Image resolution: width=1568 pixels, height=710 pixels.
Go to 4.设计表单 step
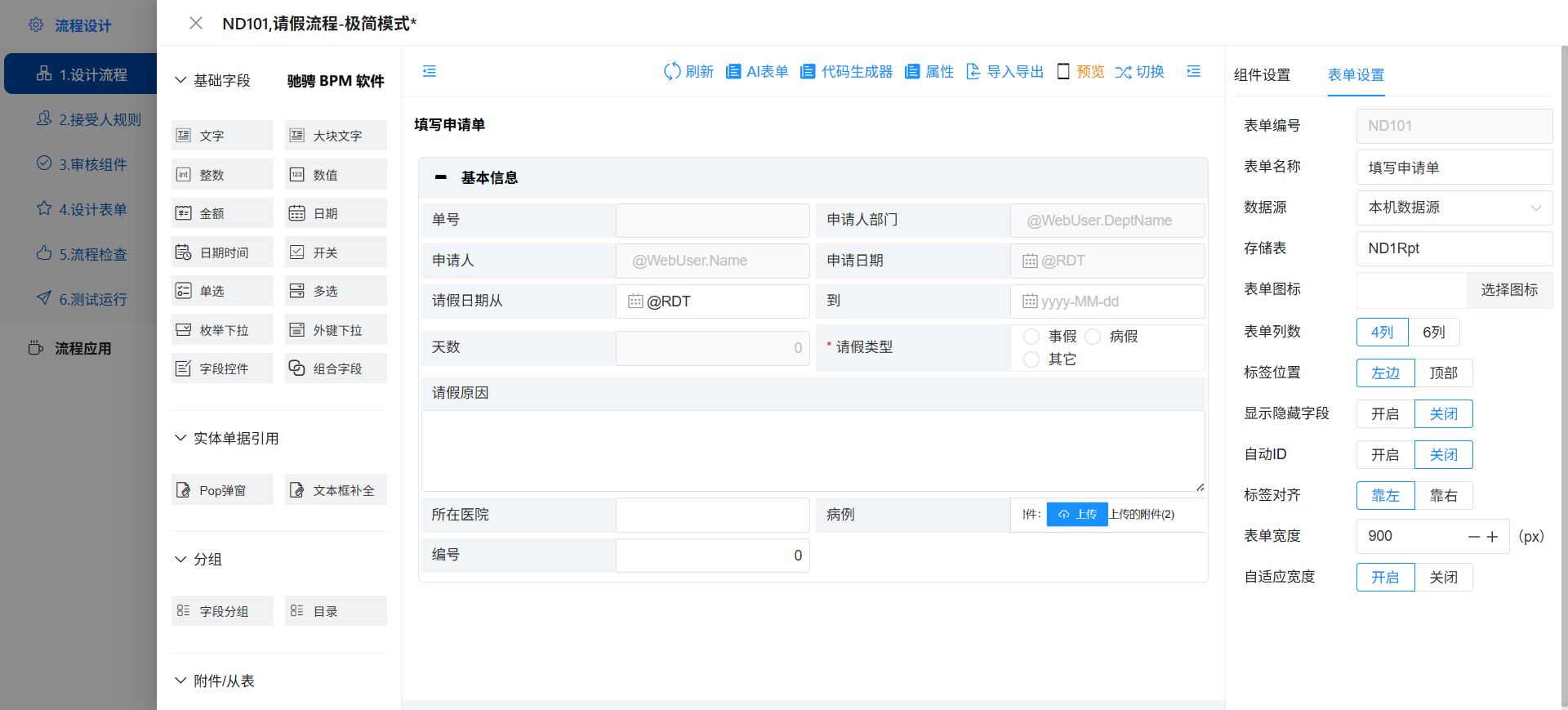(x=82, y=209)
